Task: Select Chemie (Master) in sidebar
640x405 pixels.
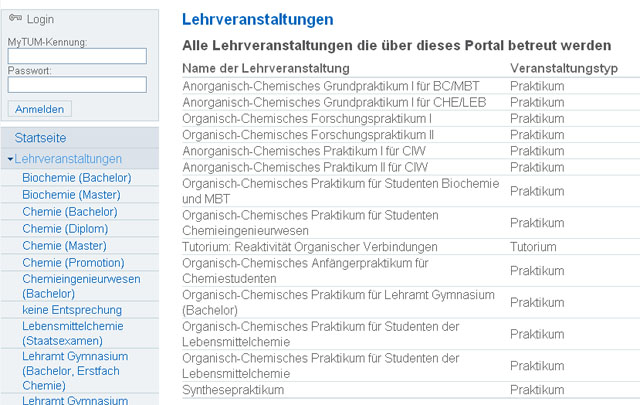Action: coord(64,246)
